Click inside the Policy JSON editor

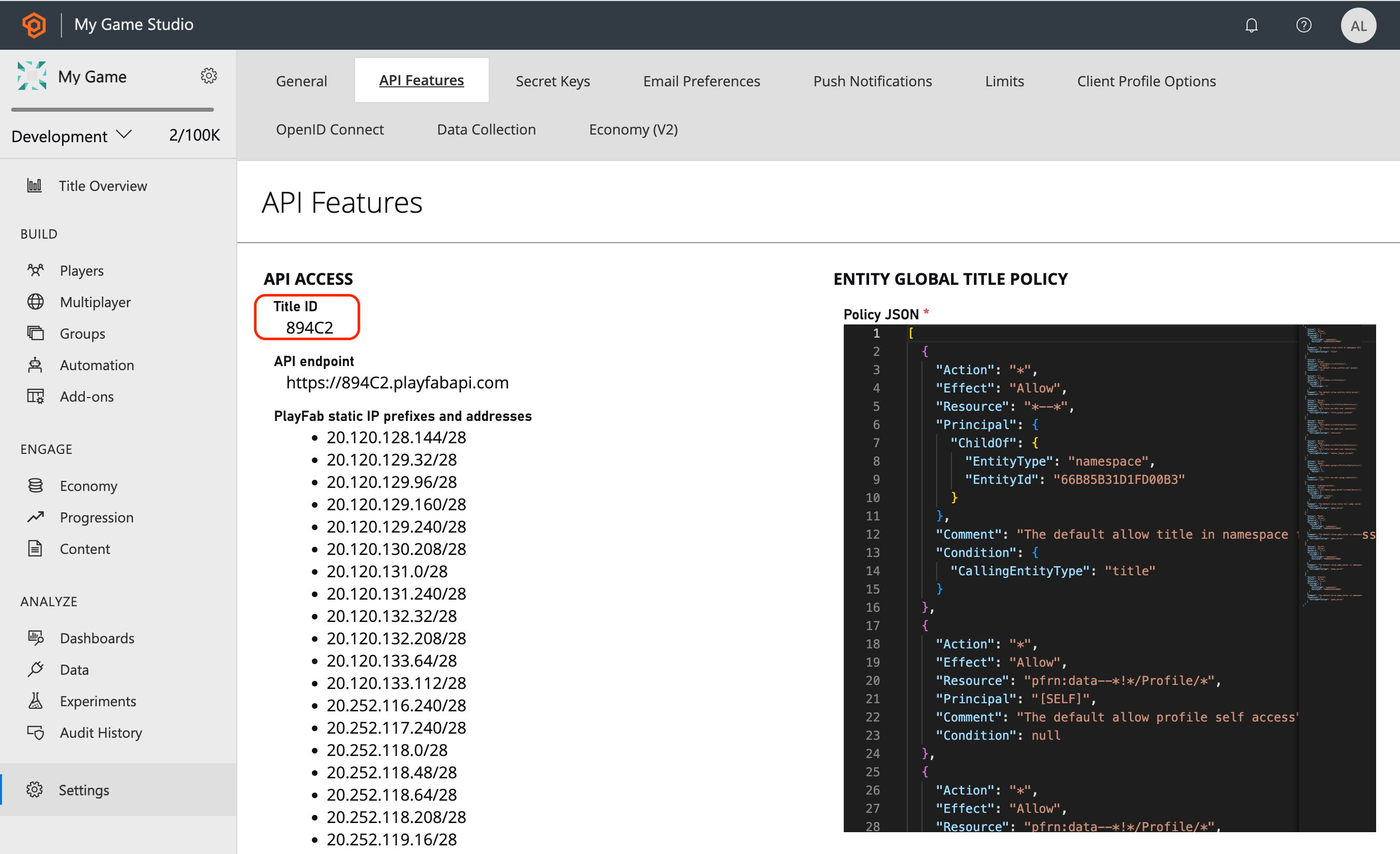click(x=1108, y=568)
